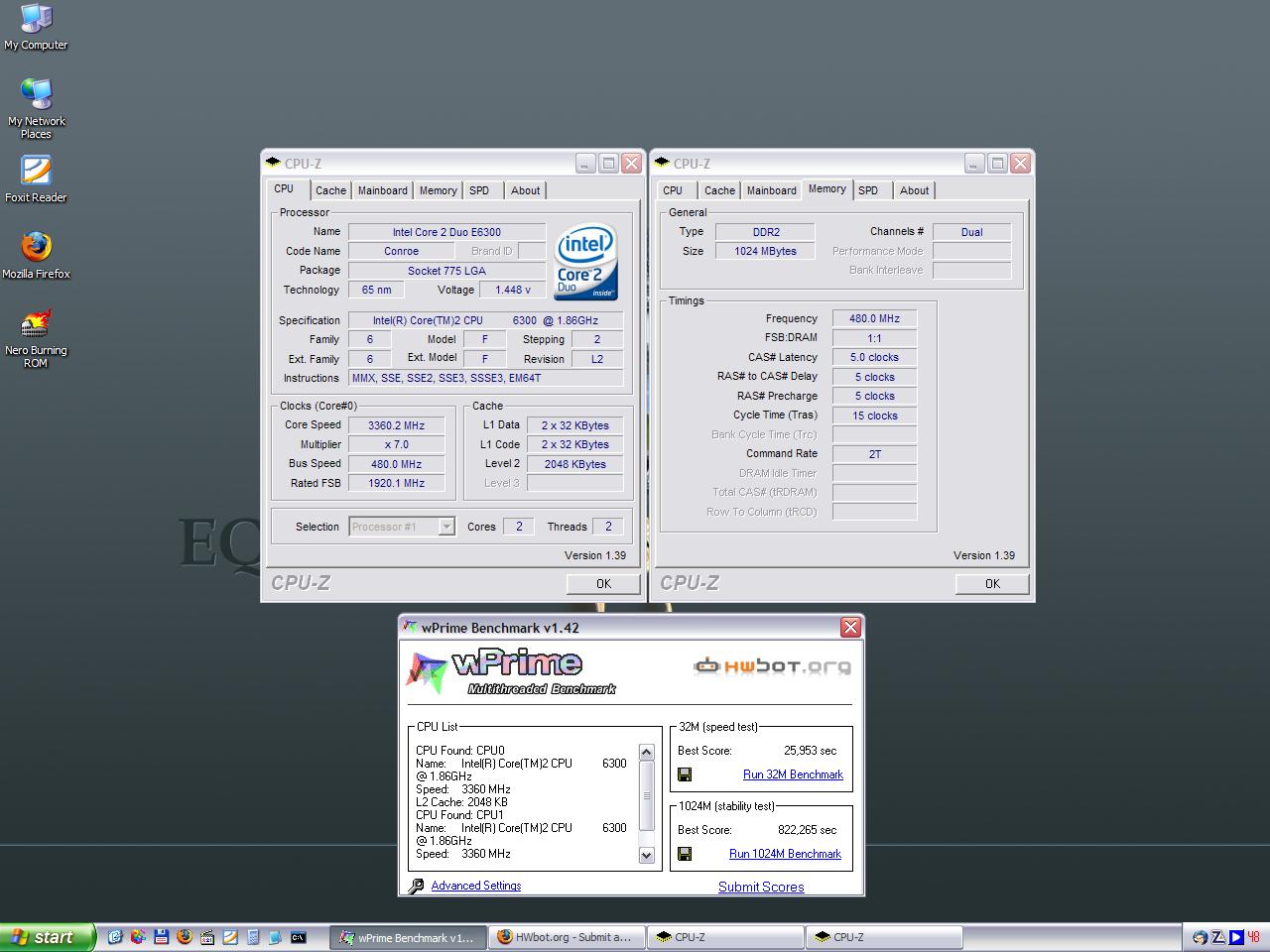Click the blue floppy disk Quick Launch icon
Viewport: 1270px width, 952px height.
[x=162, y=936]
